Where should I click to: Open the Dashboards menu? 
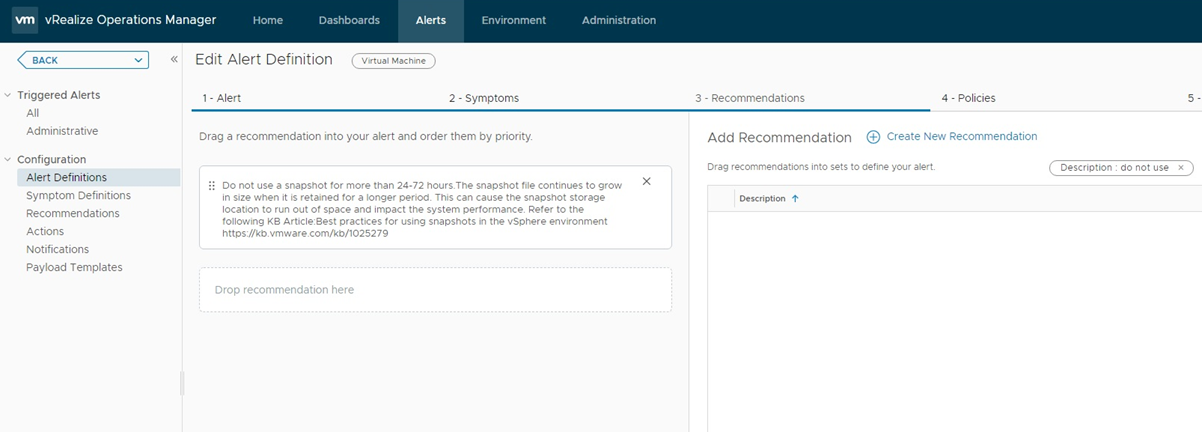pyautogui.click(x=349, y=20)
